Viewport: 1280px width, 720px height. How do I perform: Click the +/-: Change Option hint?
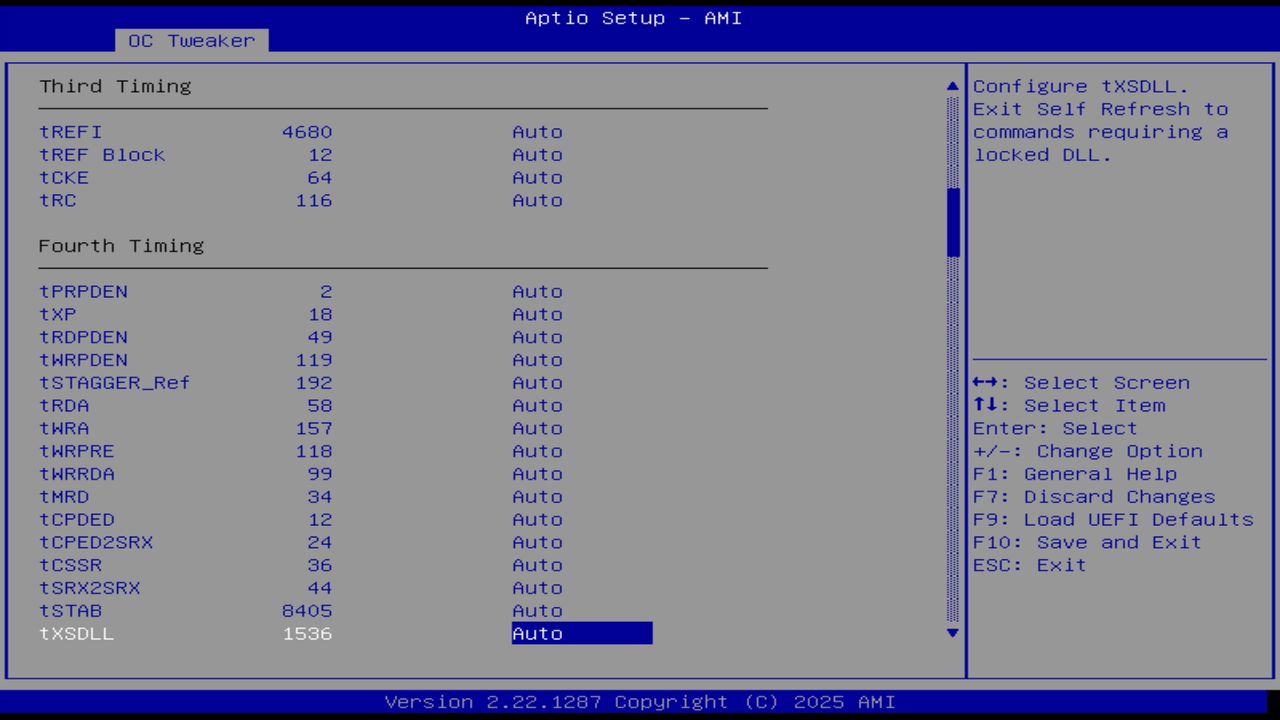click(x=1088, y=452)
